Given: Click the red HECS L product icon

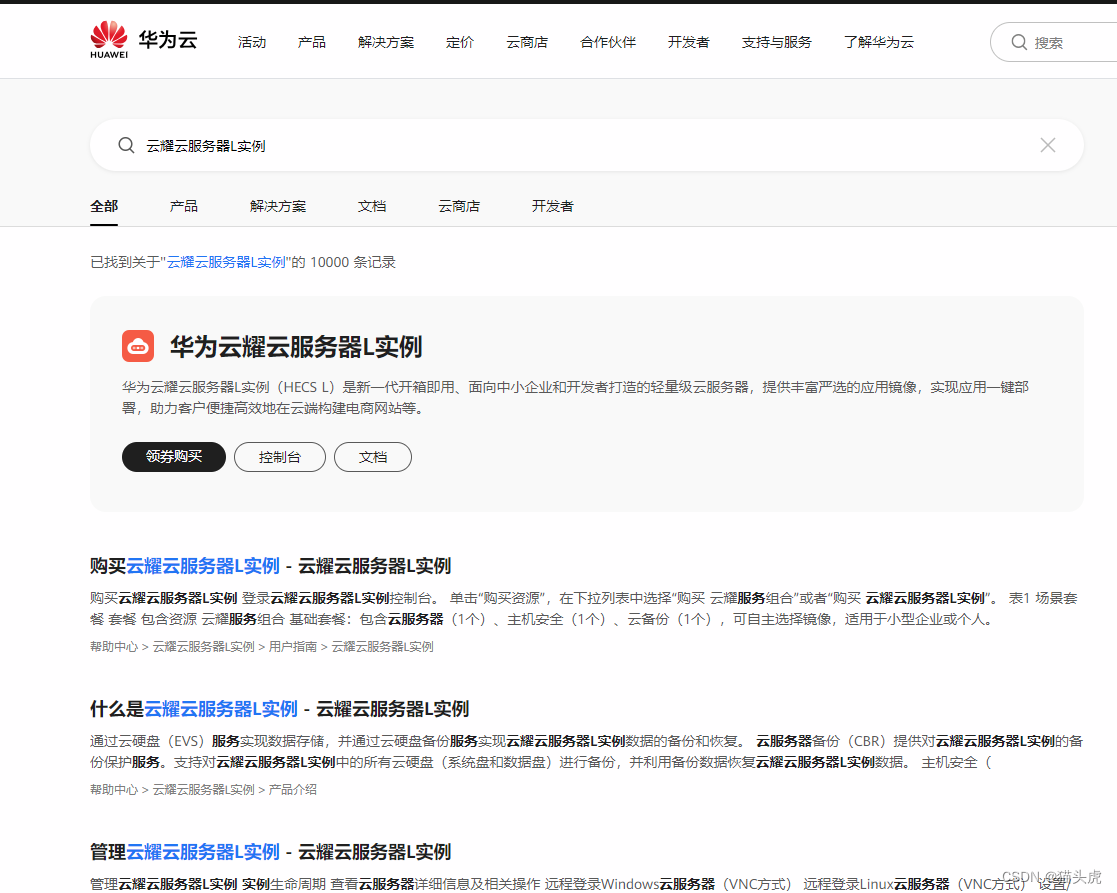Looking at the screenshot, I should point(138,346).
